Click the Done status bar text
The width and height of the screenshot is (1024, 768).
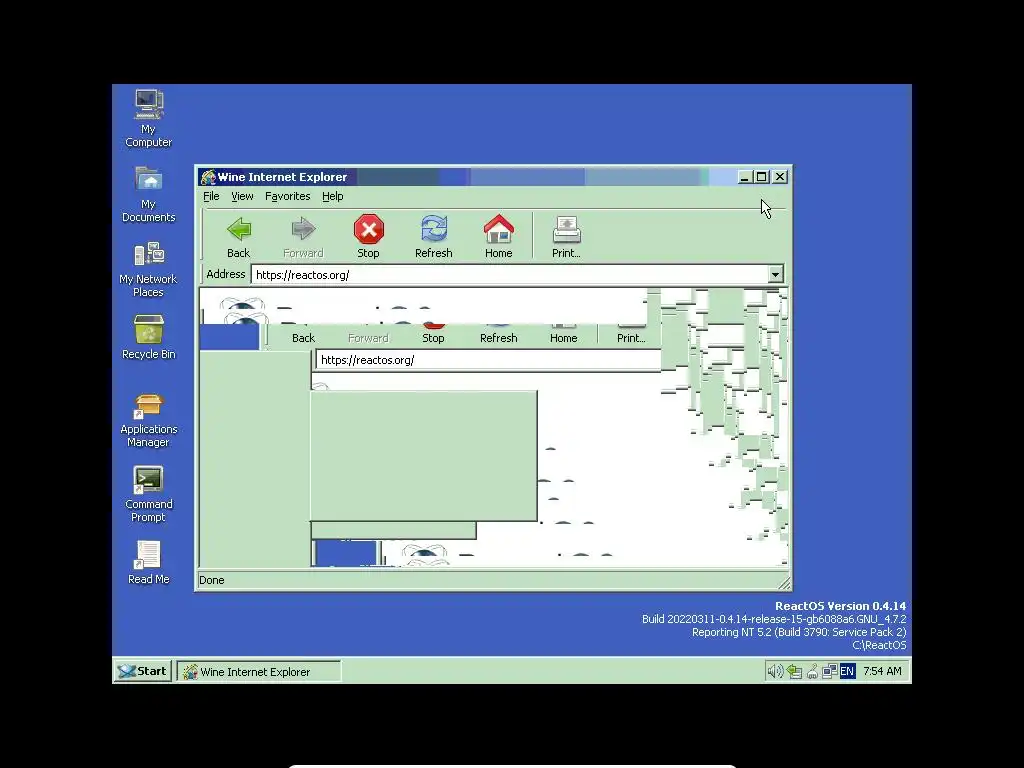point(212,580)
